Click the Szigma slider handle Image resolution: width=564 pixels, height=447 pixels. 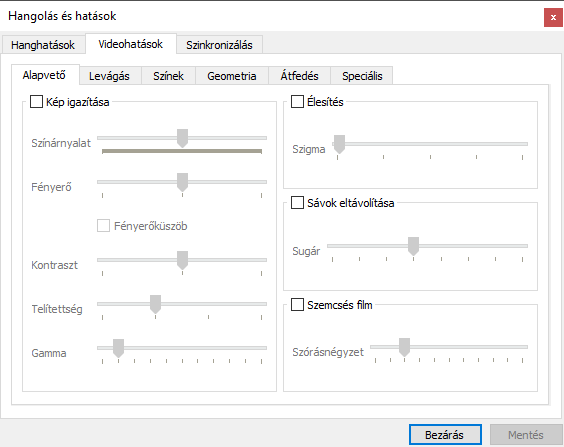click(x=339, y=144)
